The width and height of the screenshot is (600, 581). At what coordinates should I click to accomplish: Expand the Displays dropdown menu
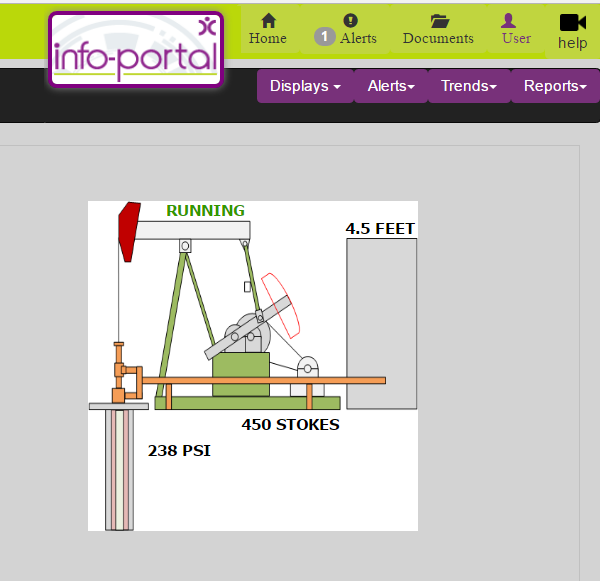click(x=305, y=86)
